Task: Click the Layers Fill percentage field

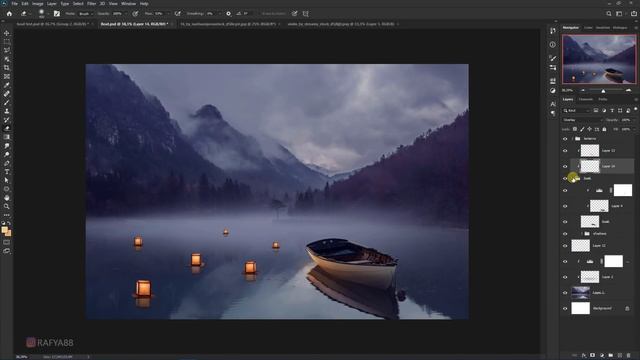Action: (626, 129)
